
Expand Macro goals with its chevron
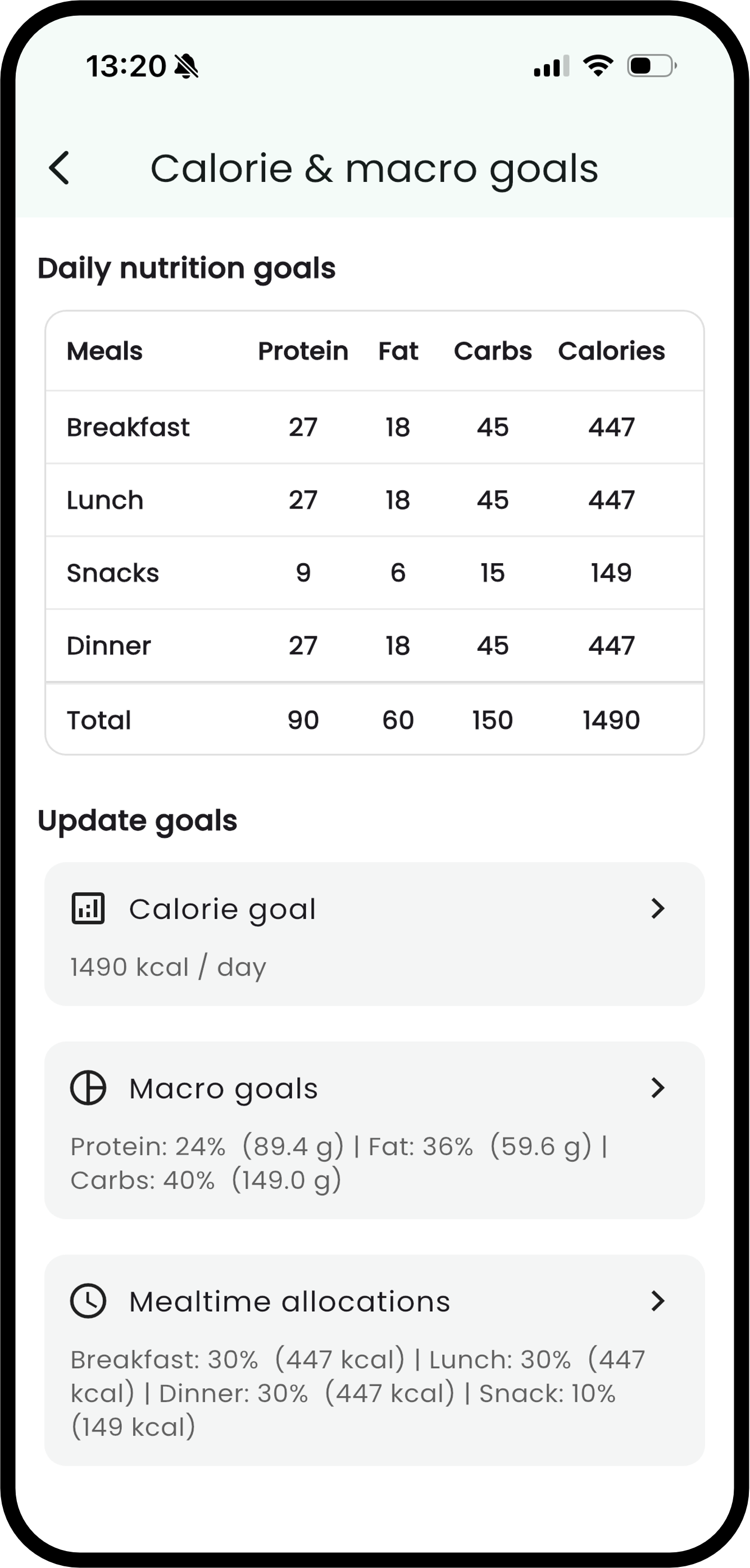(657, 1088)
